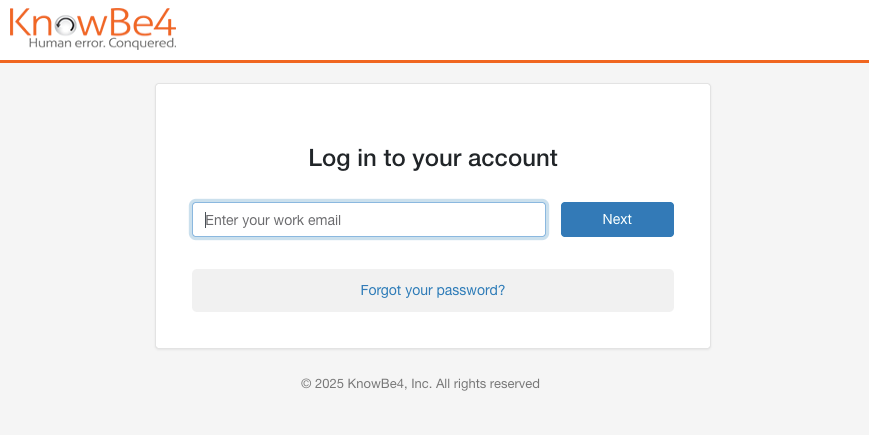The height and width of the screenshot is (435, 869).
Task: Click 'All rights reserved' footer text
Action: (x=487, y=384)
